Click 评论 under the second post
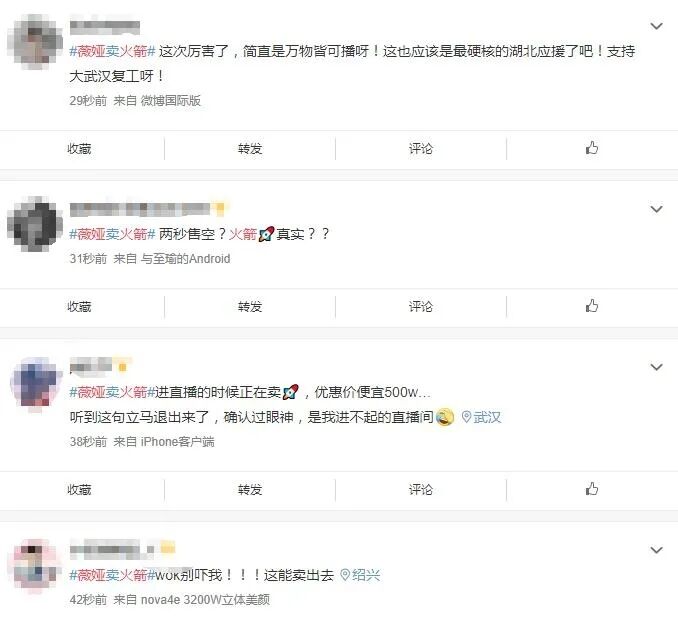This screenshot has height=624, width=678. click(421, 307)
